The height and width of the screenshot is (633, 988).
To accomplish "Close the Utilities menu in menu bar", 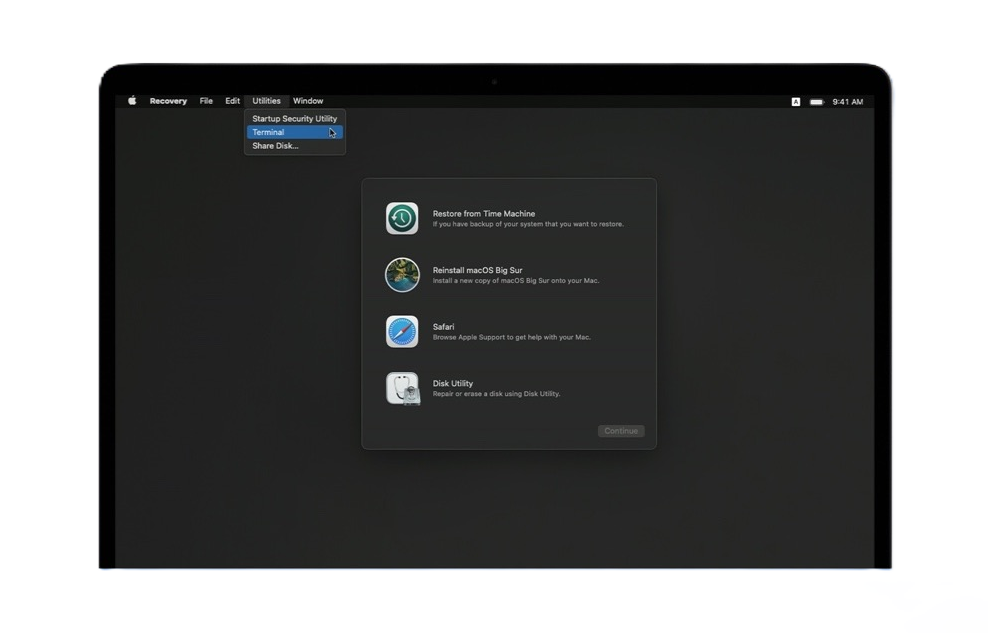I will [267, 101].
